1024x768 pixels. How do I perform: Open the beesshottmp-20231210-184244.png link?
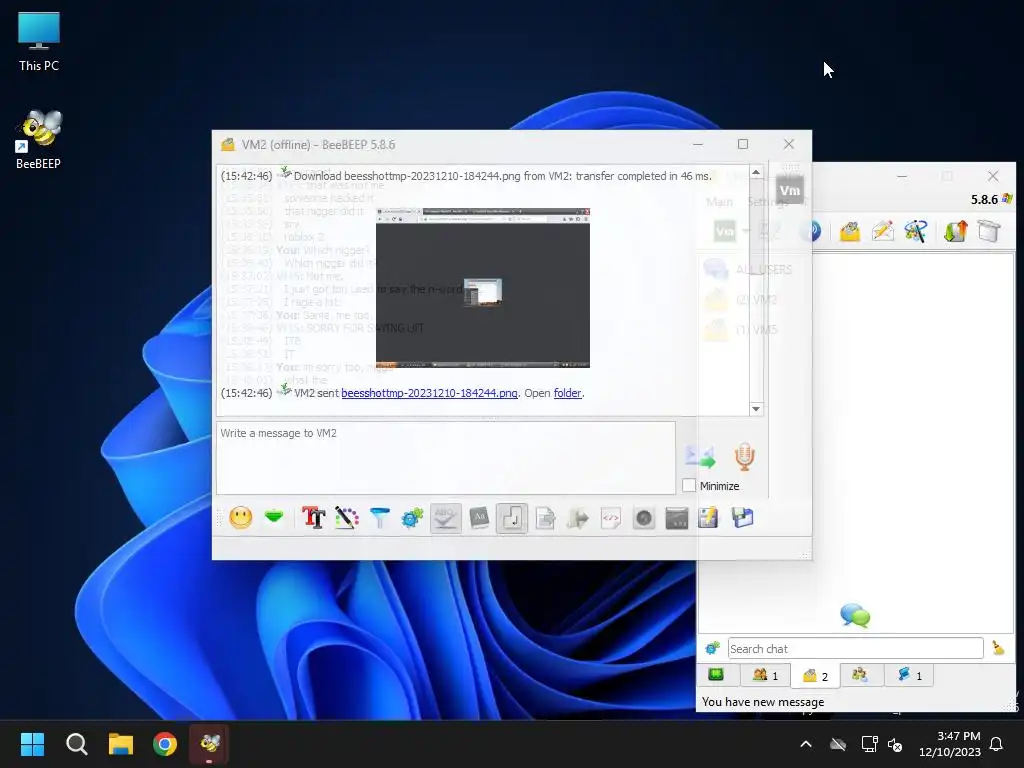pos(429,393)
